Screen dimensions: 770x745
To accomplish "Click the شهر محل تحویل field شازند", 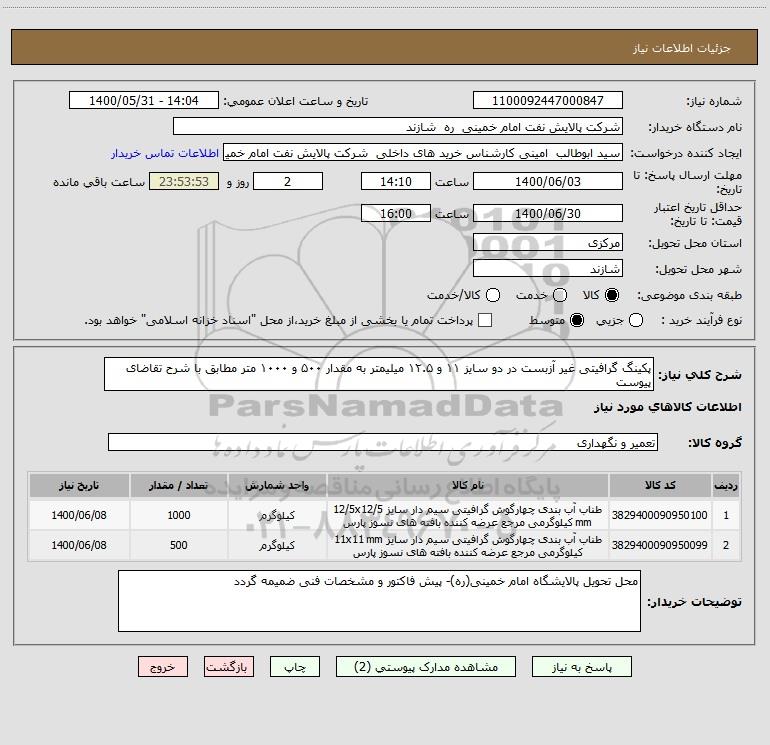I will point(548,268).
